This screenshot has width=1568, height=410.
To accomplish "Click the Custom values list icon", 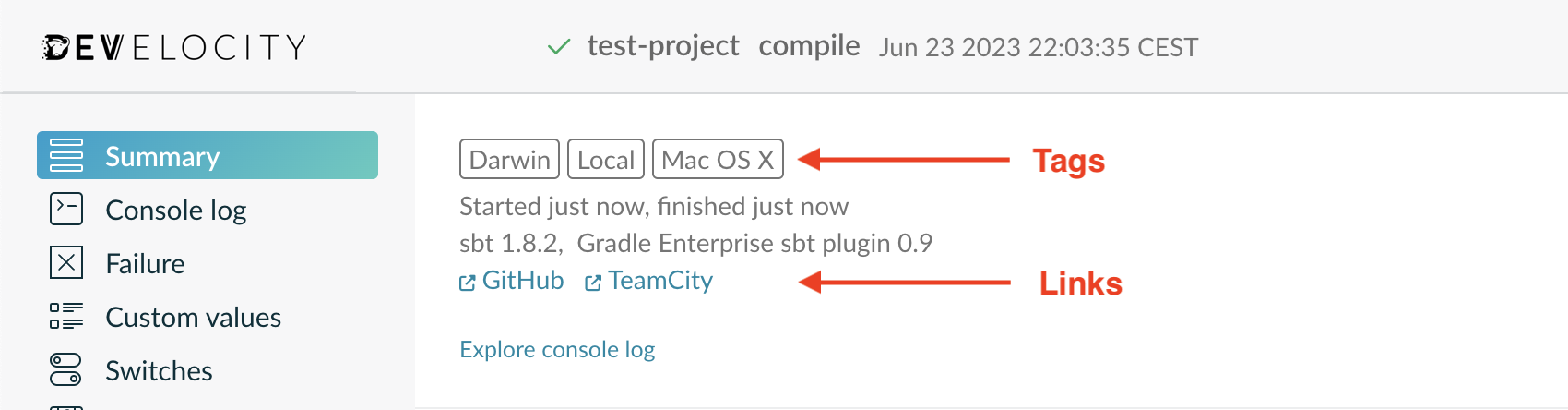I will (x=66, y=316).
